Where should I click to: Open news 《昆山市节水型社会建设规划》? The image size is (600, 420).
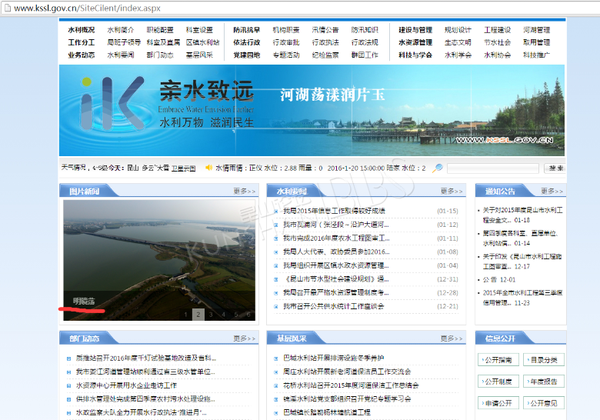[x=336, y=279]
